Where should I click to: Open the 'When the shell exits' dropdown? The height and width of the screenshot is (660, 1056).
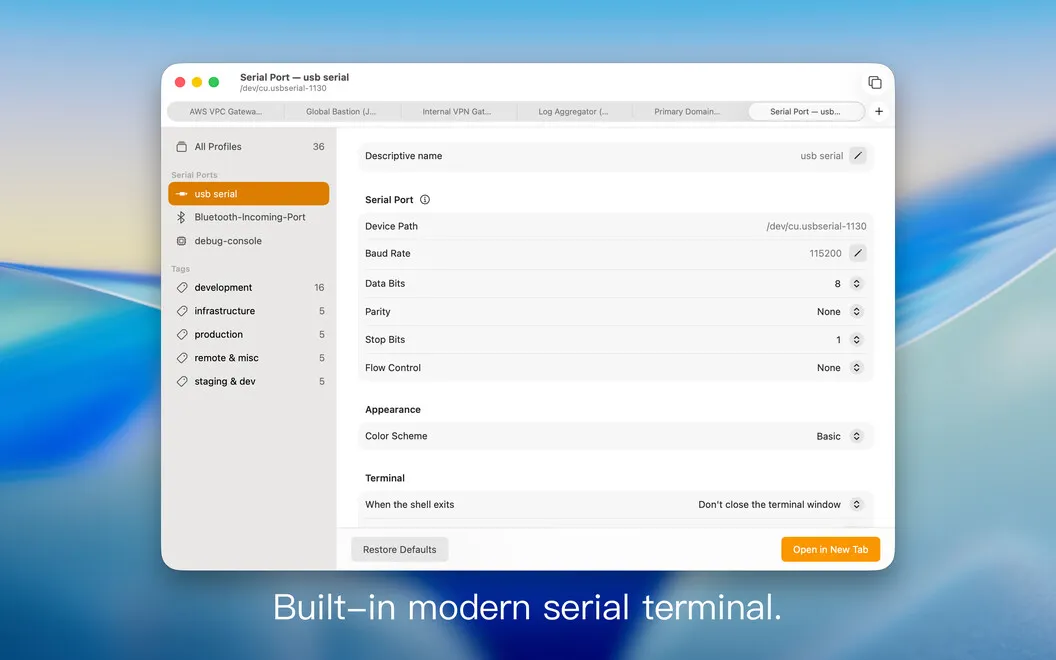[x=856, y=504]
